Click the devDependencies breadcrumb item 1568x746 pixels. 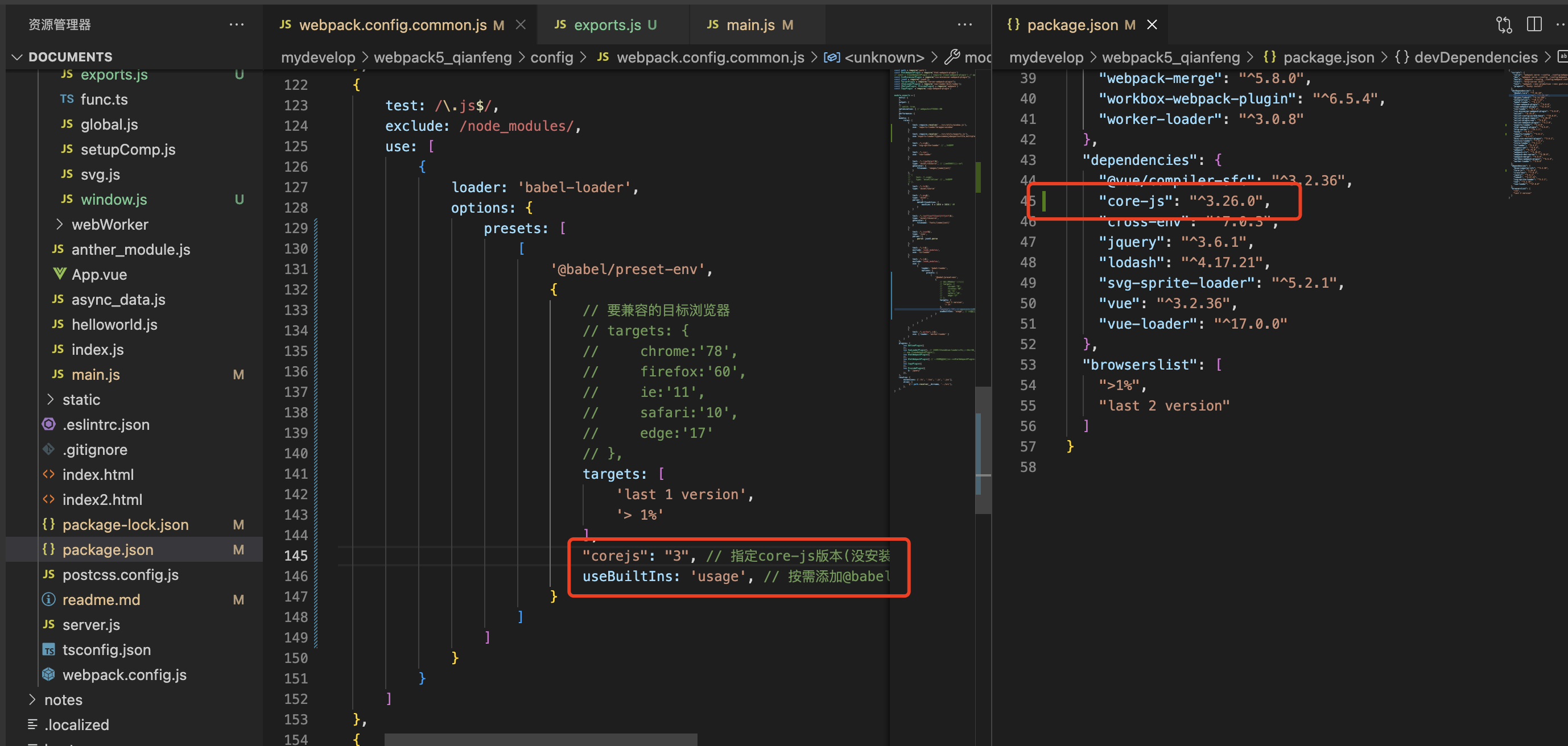(1475, 57)
